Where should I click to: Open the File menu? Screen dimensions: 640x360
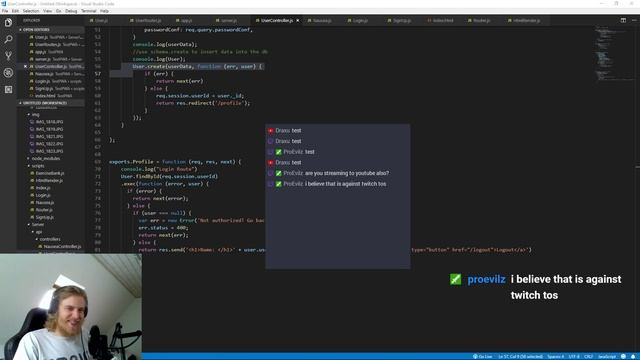pos(5,11)
